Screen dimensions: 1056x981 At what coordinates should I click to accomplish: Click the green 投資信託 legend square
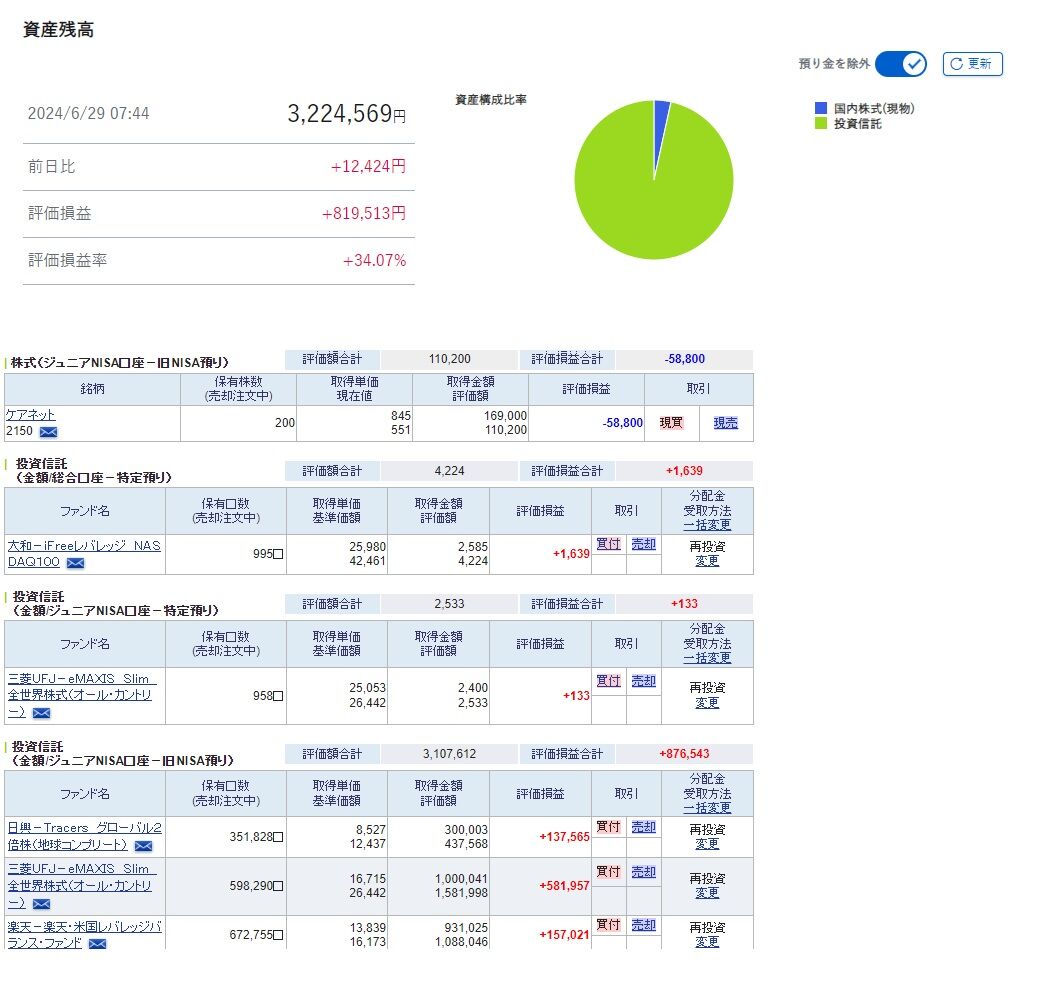[x=820, y=123]
